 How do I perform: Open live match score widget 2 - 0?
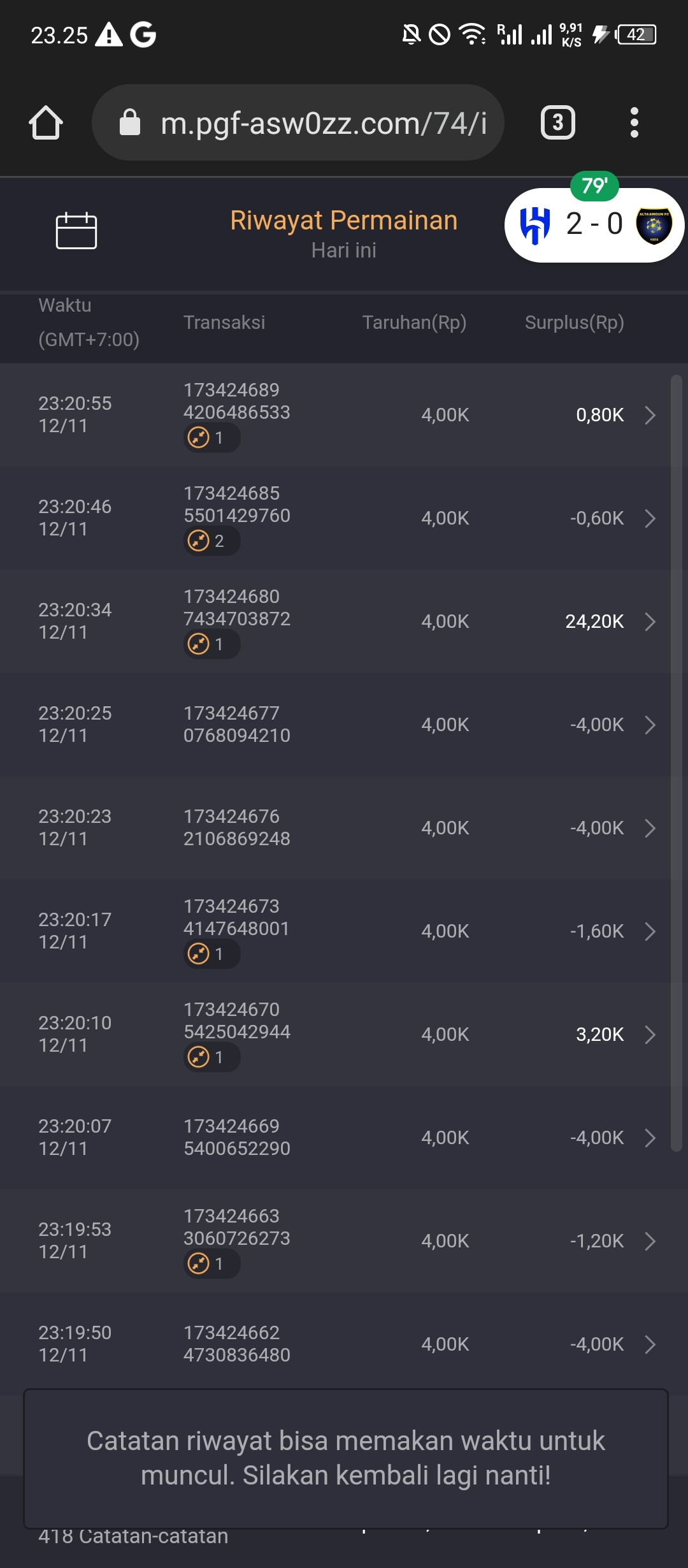click(x=594, y=225)
